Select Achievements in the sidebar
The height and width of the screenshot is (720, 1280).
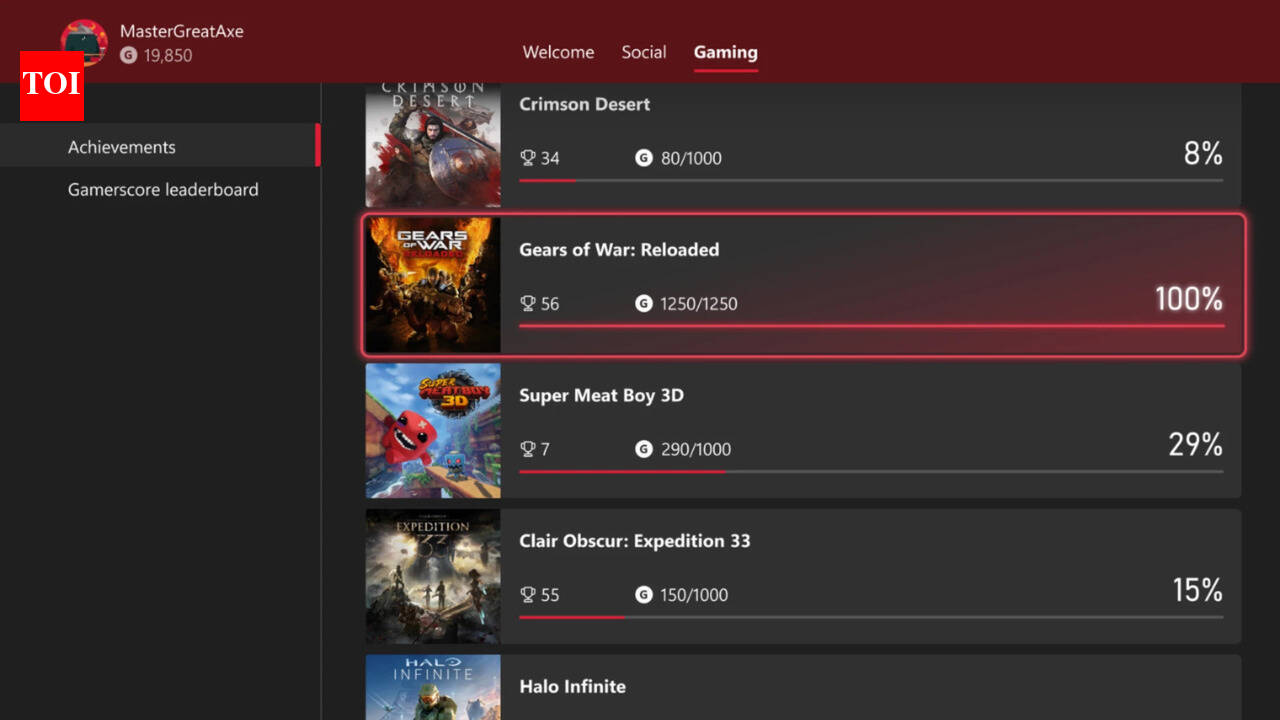pyautogui.click(x=122, y=146)
